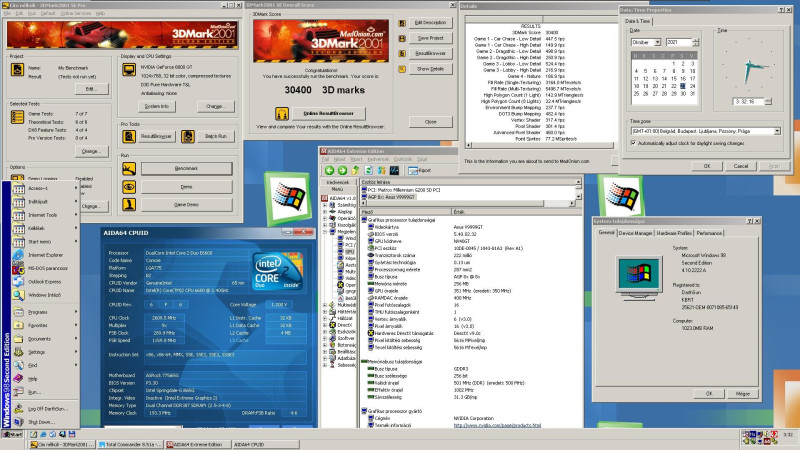Switch to Total Commander taskbar button
Image resolution: width=800 pixels, height=450 pixels.
[x=130, y=444]
